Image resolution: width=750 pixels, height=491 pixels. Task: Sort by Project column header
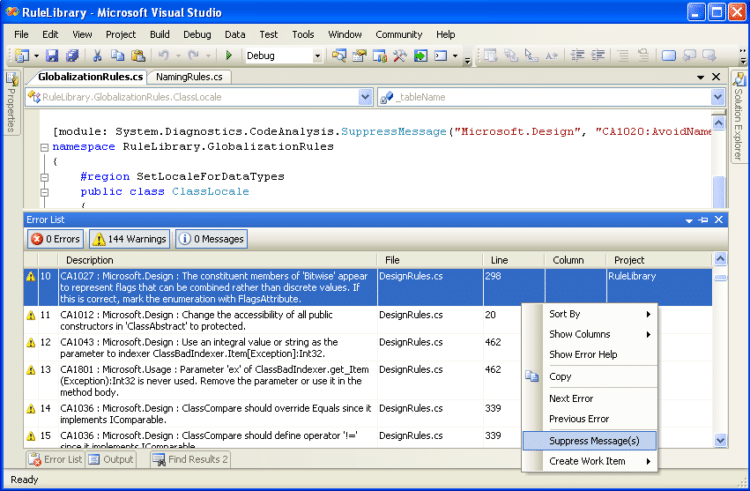coord(659,260)
